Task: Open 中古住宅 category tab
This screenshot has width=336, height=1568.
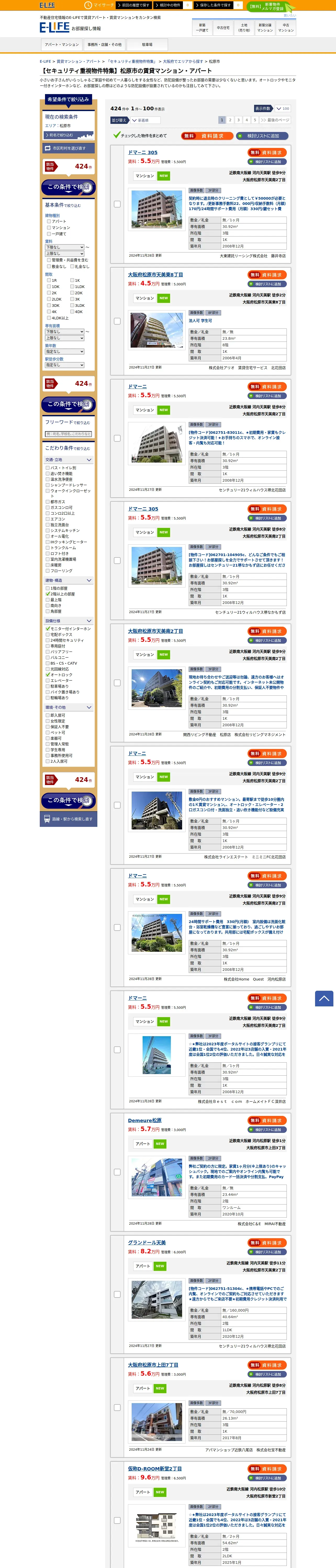Action: pos(223,27)
